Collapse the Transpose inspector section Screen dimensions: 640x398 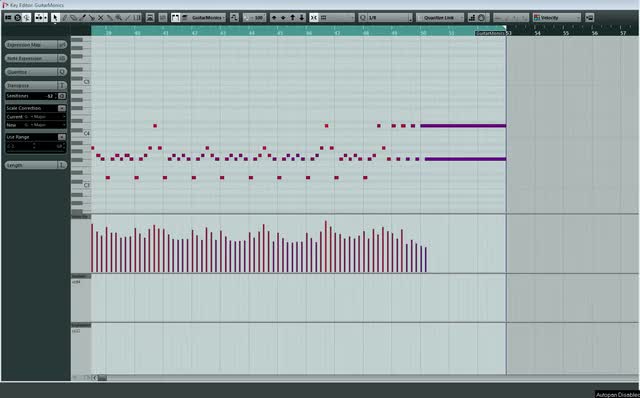pos(31,85)
